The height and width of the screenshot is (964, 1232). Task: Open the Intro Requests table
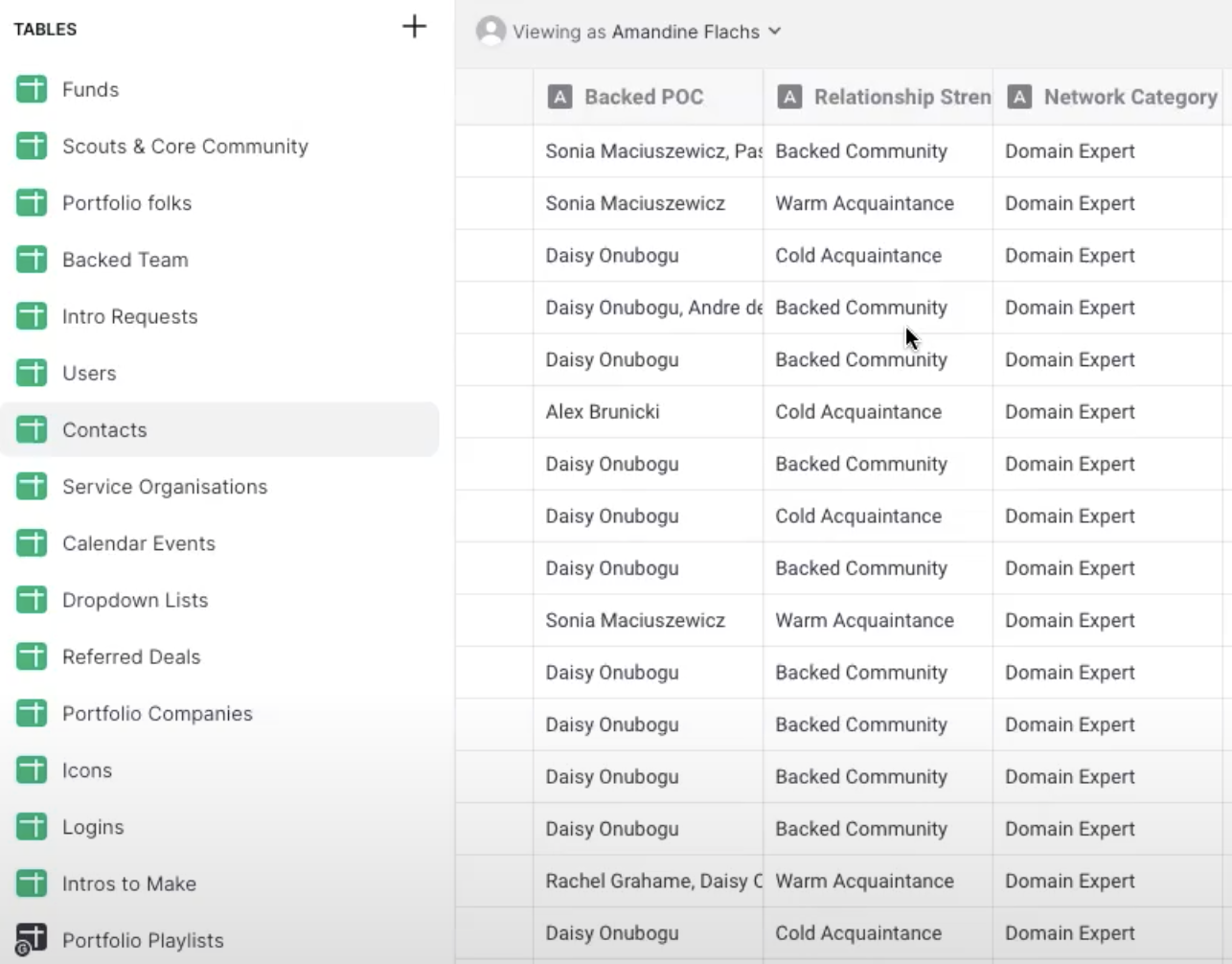click(129, 316)
